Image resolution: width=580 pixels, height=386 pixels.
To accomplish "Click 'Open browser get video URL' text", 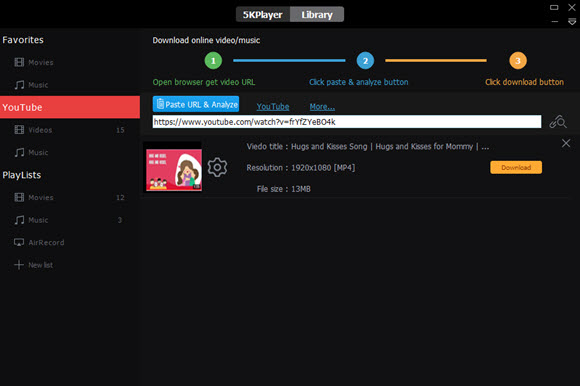I will [x=204, y=82].
